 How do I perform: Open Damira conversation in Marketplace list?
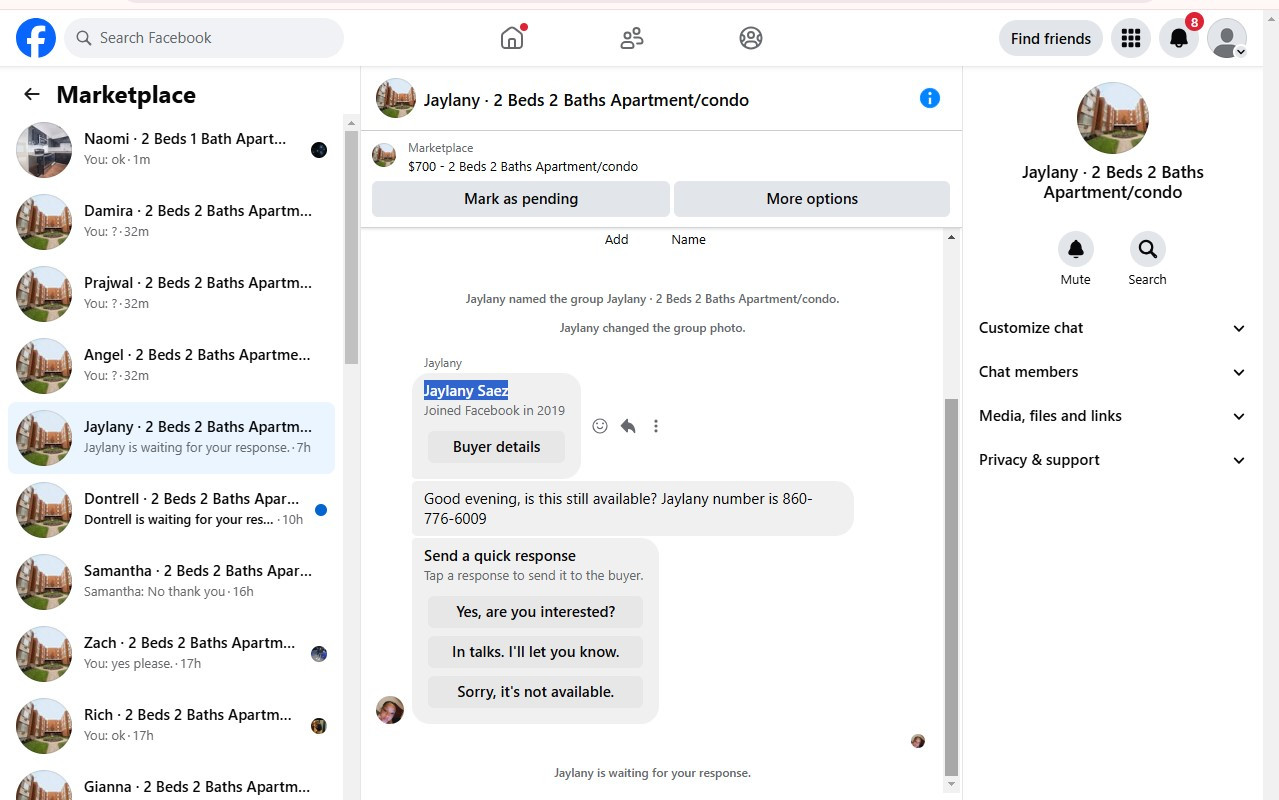coord(172,222)
